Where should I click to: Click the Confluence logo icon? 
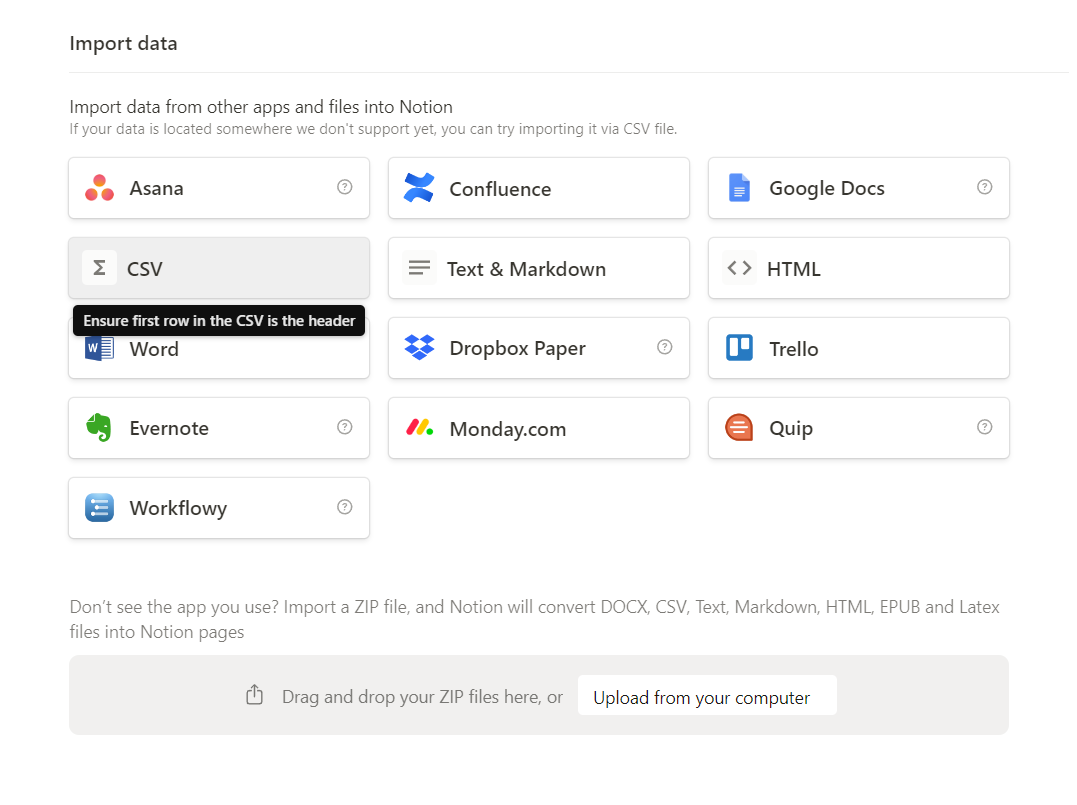(x=419, y=188)
